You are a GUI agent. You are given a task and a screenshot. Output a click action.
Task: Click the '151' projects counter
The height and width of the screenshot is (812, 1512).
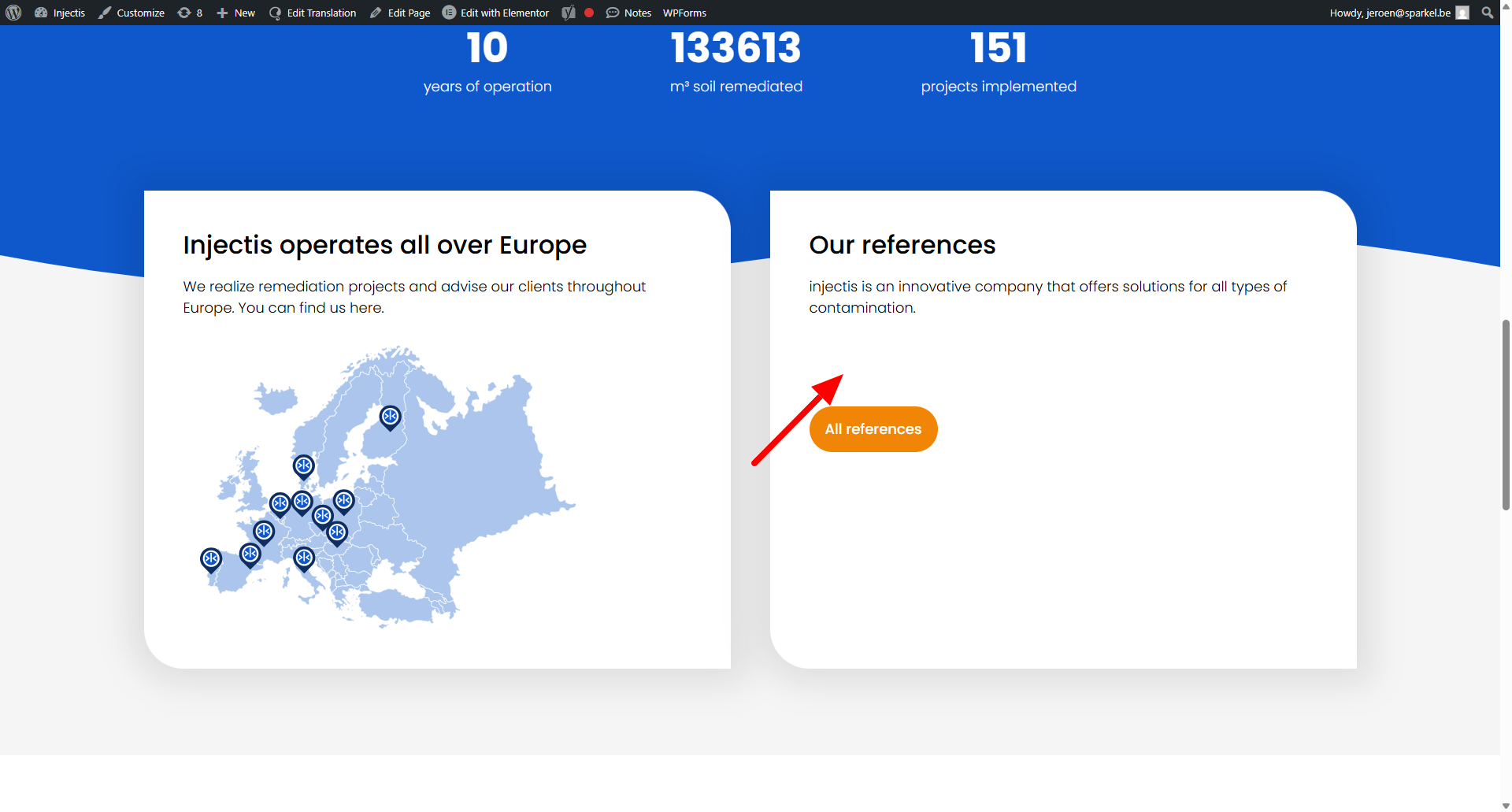(999, 48)
